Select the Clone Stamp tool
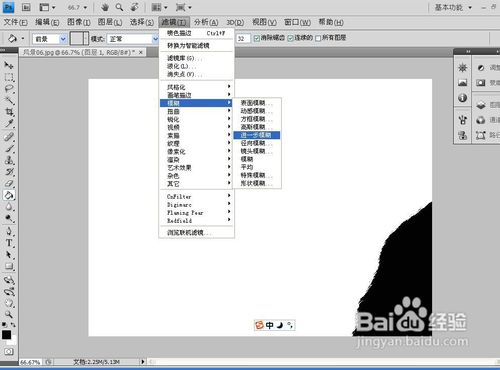Screen dimensions: 500x370 [9, 160]
